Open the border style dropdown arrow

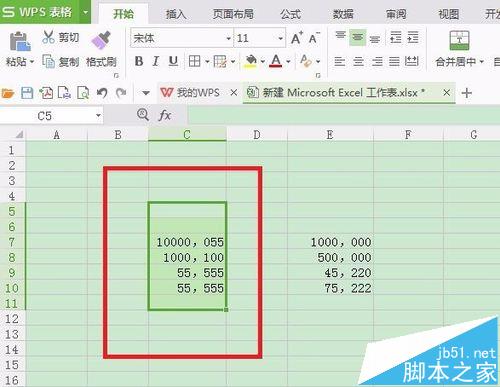click(x=207, y=62)
